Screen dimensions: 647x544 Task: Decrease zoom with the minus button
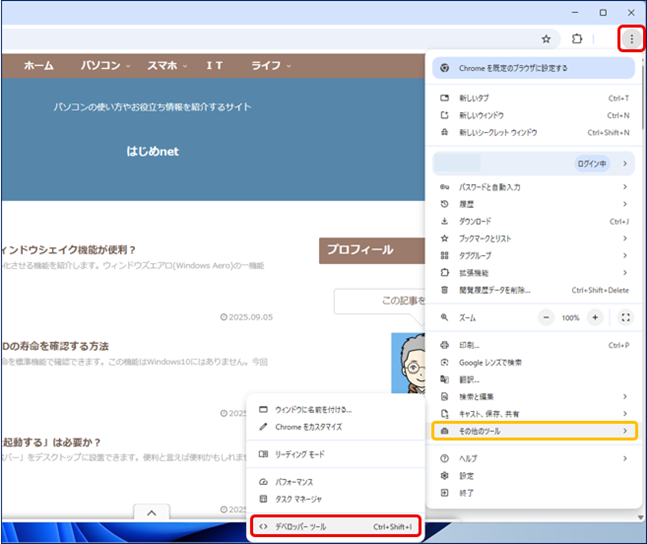point(546,317)
